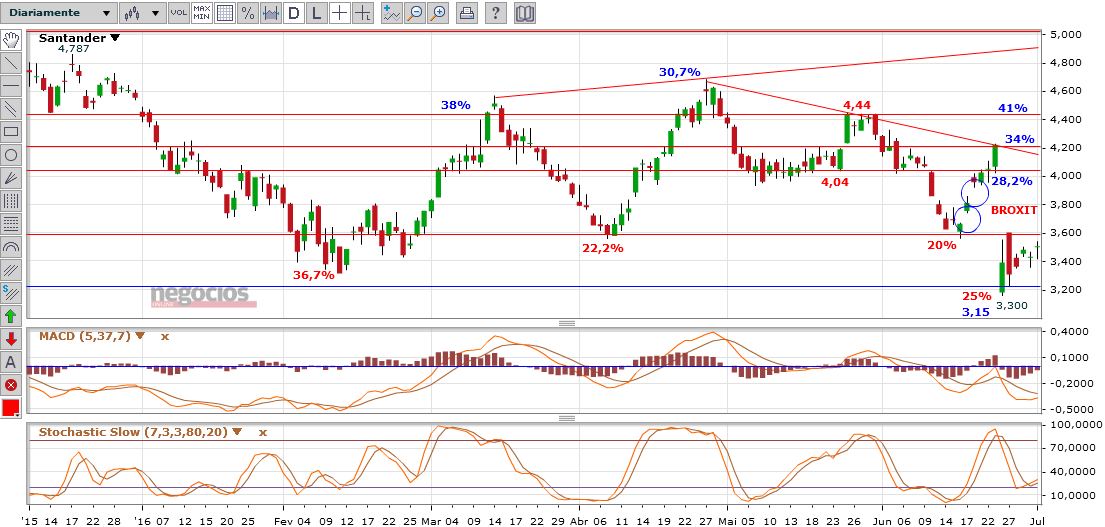Zoom out with the minus magnifier
Viewport: 1105px width, 527px height.
(x=415, y=12)
